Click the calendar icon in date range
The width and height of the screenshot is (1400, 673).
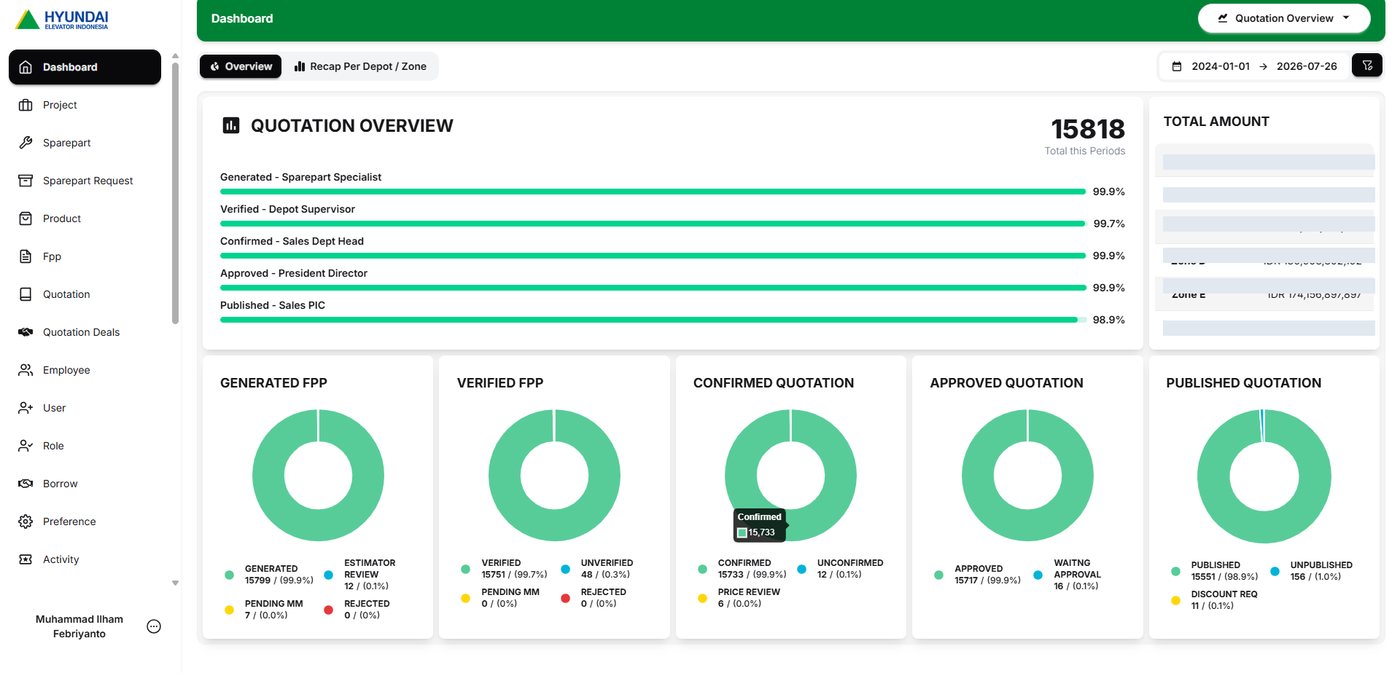tap(1177, 66)
